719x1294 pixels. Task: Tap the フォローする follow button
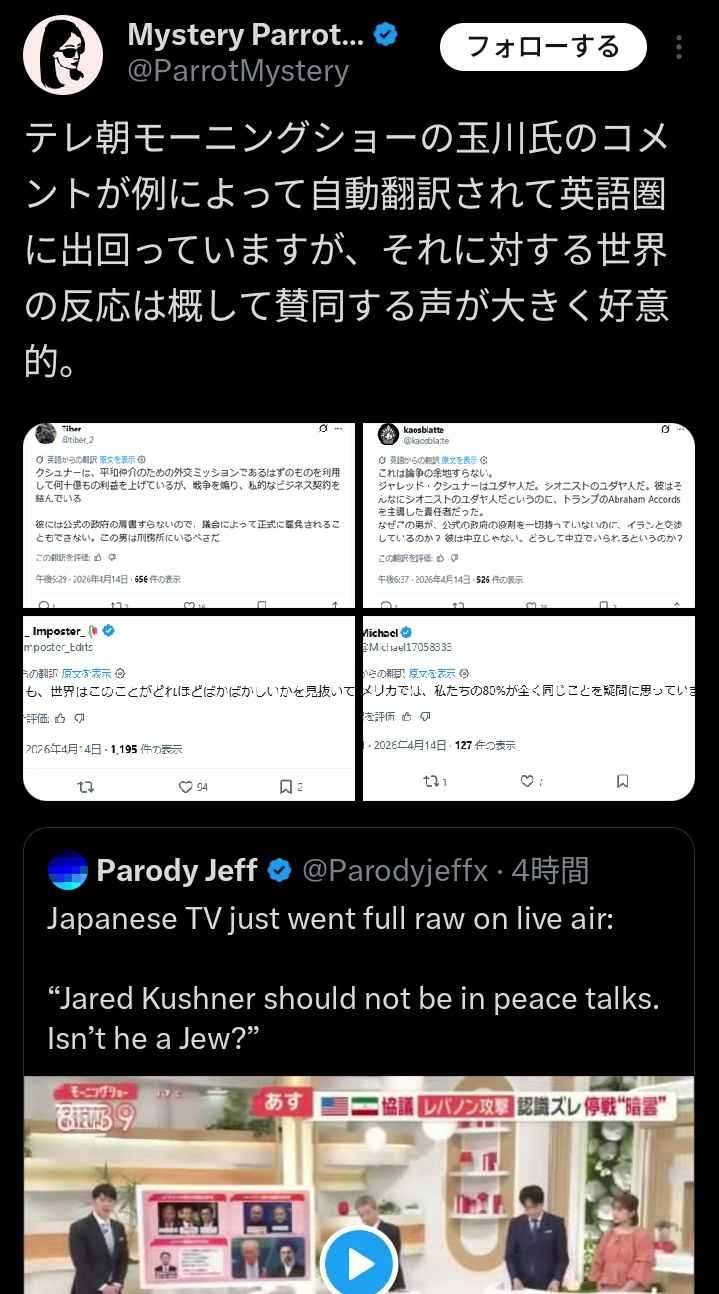click(x=544, y=47)
